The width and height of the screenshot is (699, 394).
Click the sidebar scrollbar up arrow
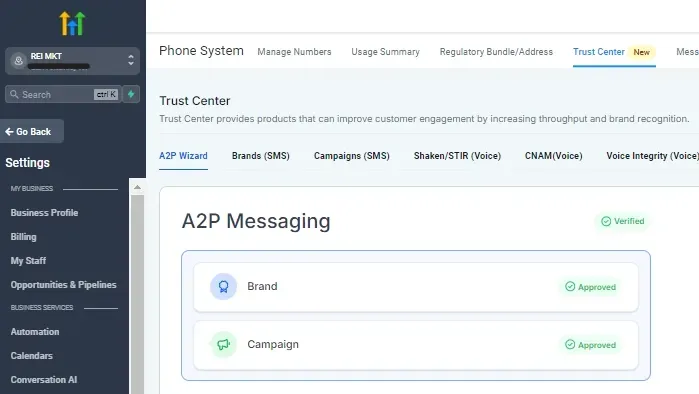(x=137, y=188)
